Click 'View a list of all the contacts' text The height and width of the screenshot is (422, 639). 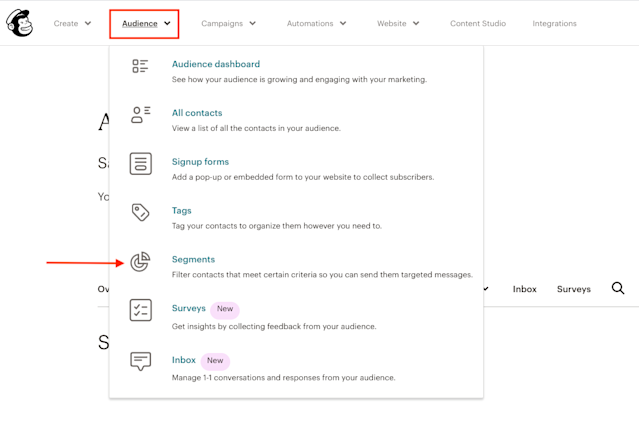256,128
